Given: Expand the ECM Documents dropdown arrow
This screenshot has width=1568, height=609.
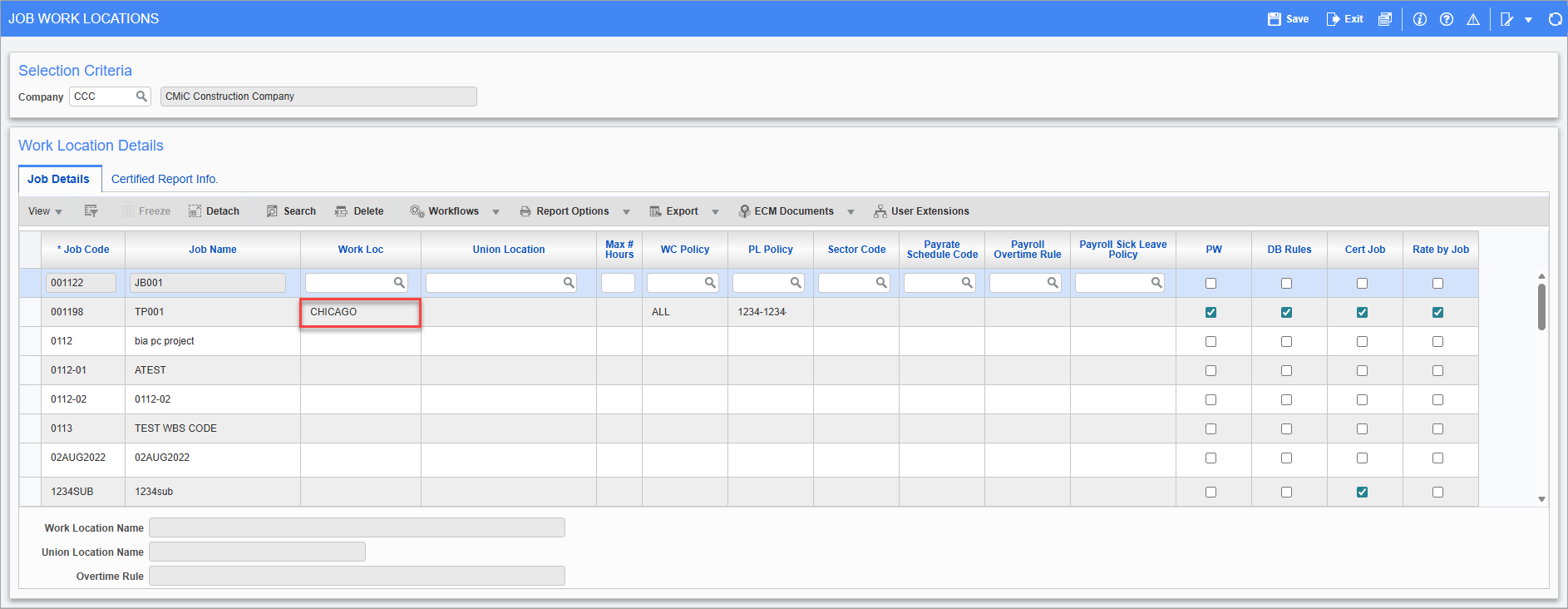Looking at the screenshot, I should [x=851, y=212].
